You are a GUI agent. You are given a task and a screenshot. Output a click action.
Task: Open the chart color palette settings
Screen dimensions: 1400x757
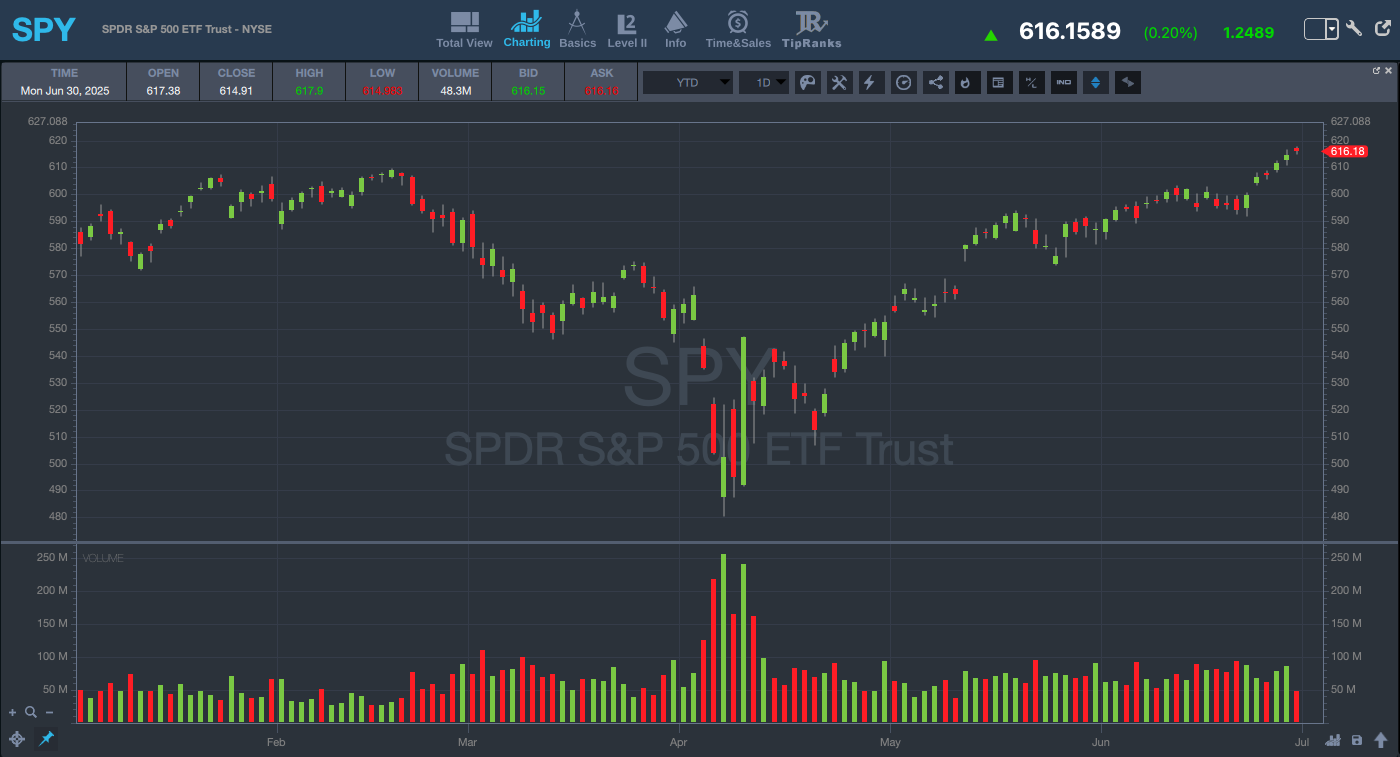[808, 83]
